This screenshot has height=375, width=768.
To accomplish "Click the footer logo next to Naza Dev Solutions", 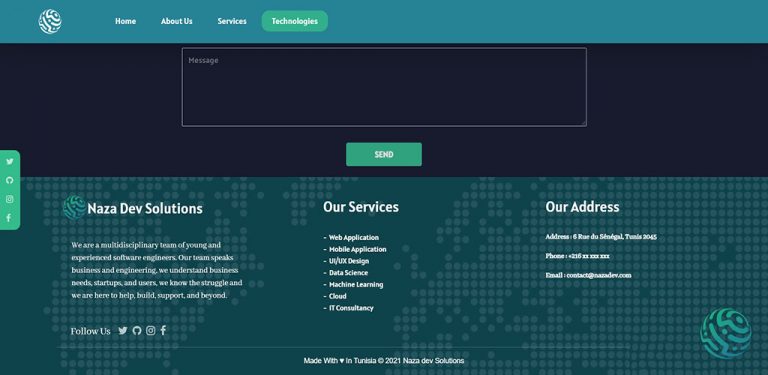I will click(x=74, y=208).
